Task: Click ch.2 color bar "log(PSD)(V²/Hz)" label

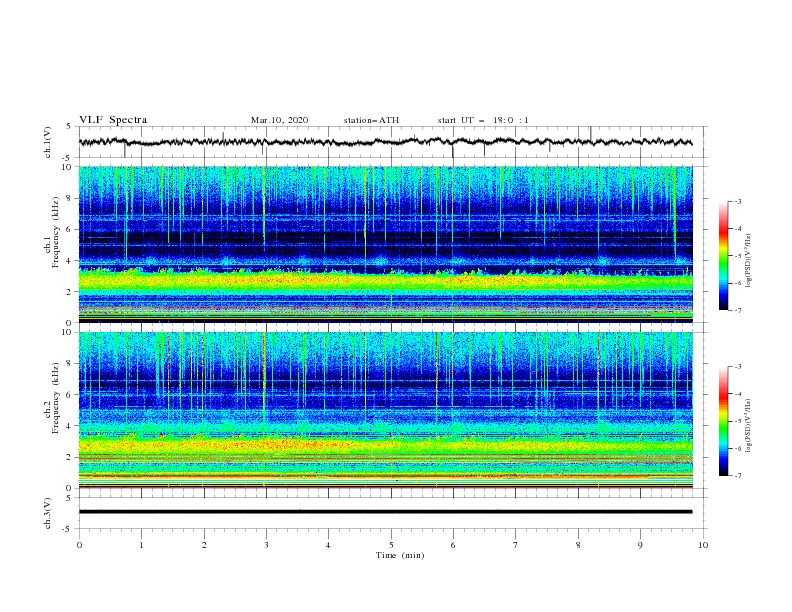Action: (750, 425)
